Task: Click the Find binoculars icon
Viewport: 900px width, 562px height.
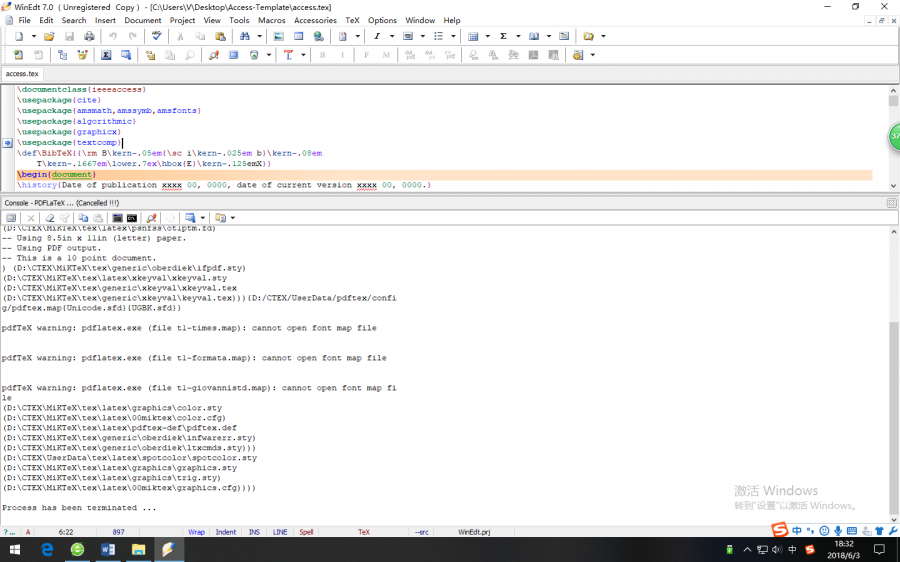Action: [244, 36]
